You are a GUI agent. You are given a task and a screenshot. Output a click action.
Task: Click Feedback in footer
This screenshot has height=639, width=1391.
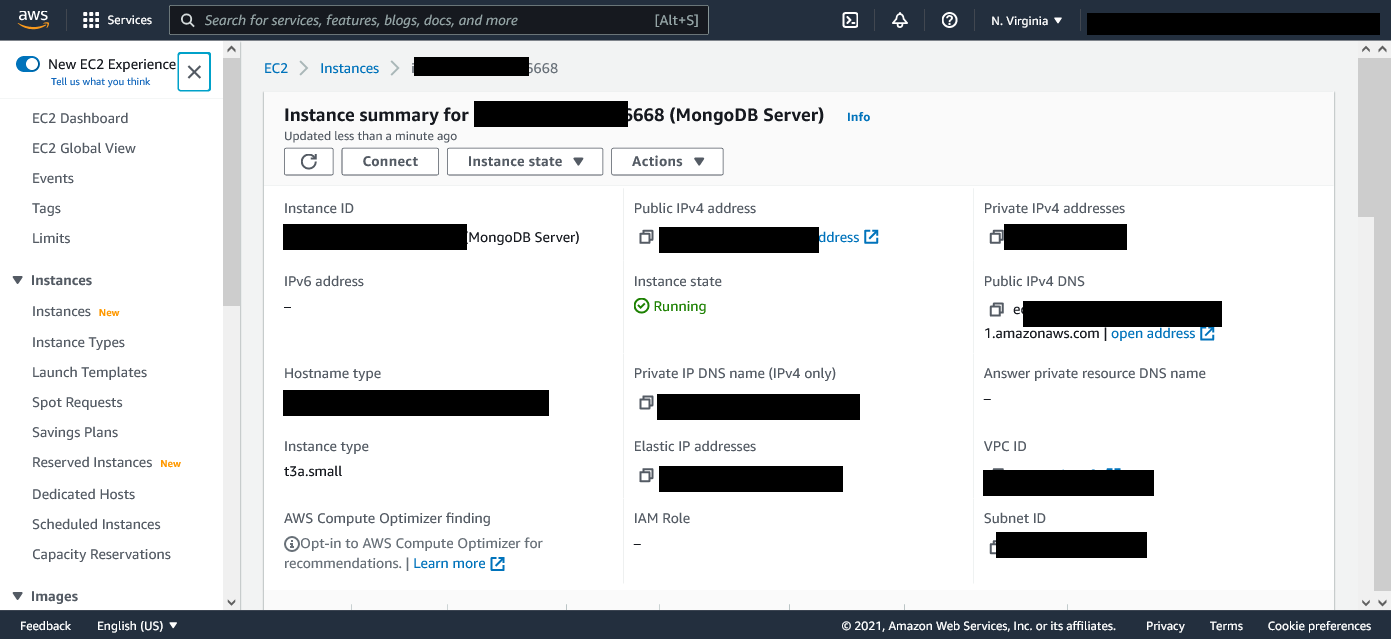pyautogui.click(x=45, y=626)
